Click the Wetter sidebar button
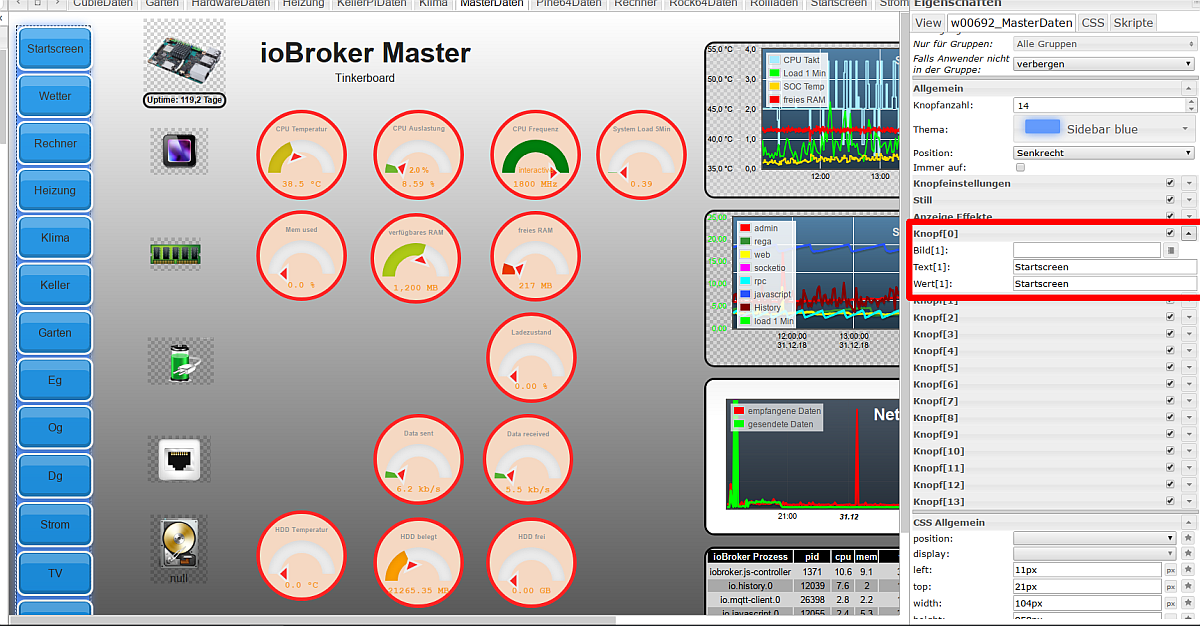1200x626 pixels. point(55,96)
